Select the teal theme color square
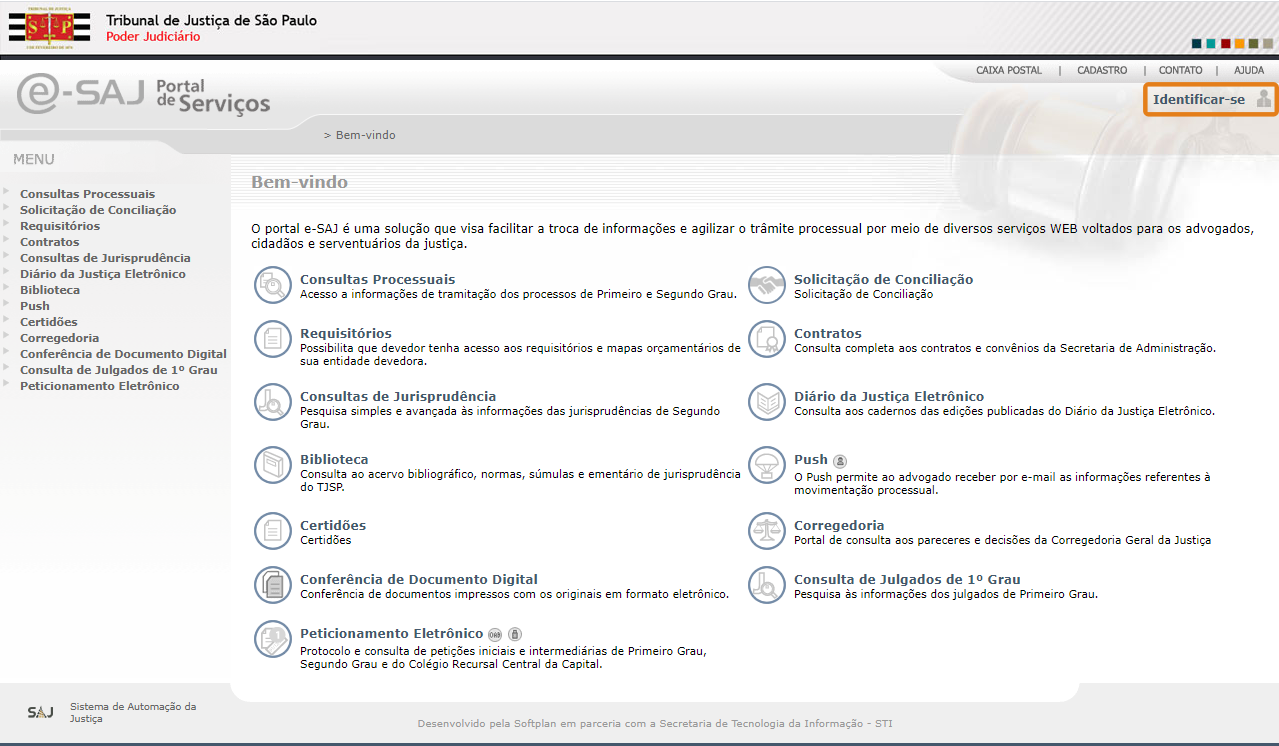This screenshot has width=1279, height=746. pyautogui.click(x=1211, y=43)
